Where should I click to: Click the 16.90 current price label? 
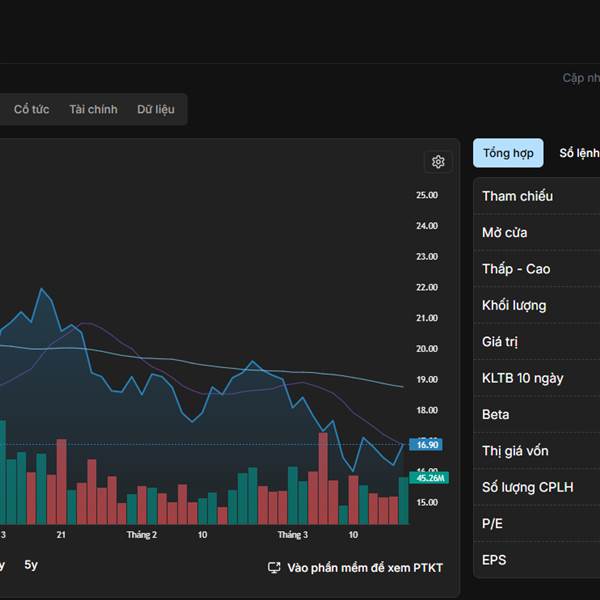pyautogui.click(x=427, y=444)
